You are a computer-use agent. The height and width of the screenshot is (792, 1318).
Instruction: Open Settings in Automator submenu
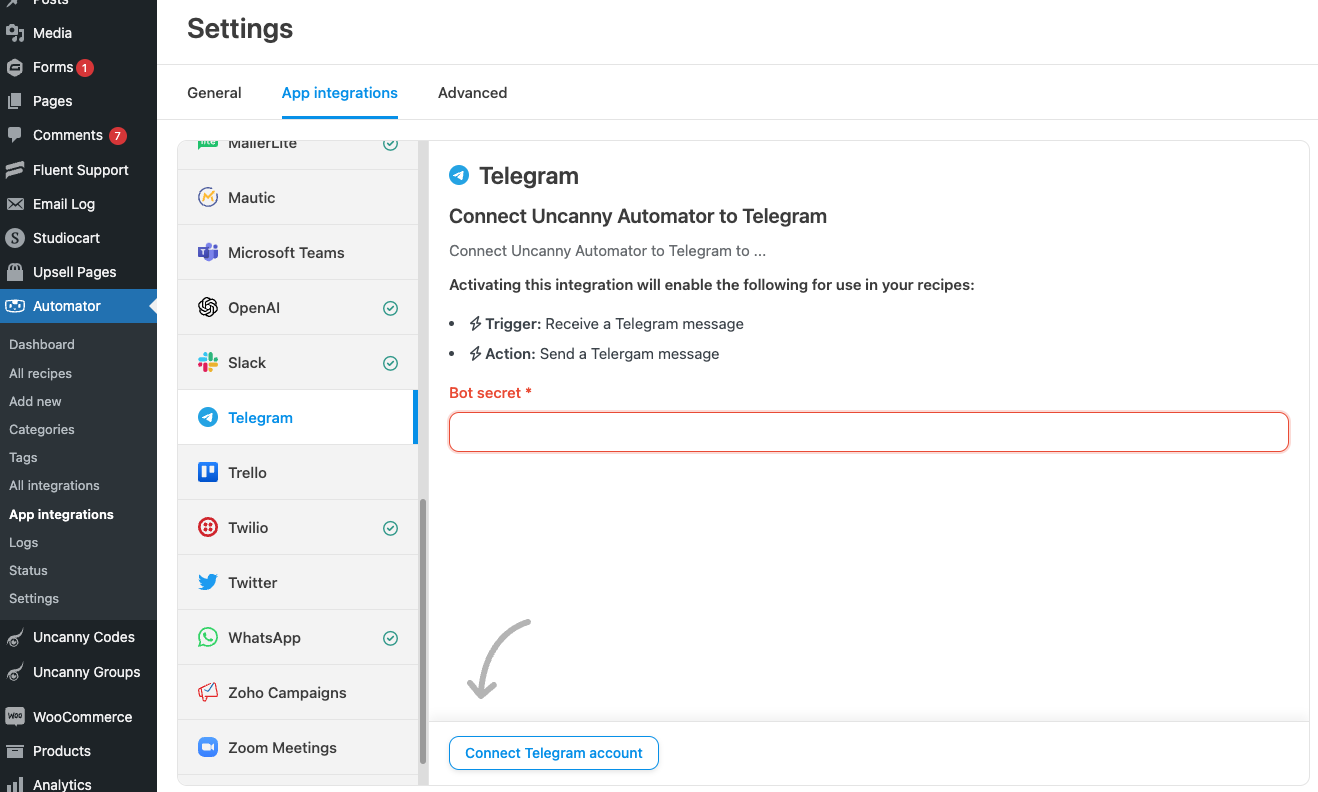tap(34, 598)
